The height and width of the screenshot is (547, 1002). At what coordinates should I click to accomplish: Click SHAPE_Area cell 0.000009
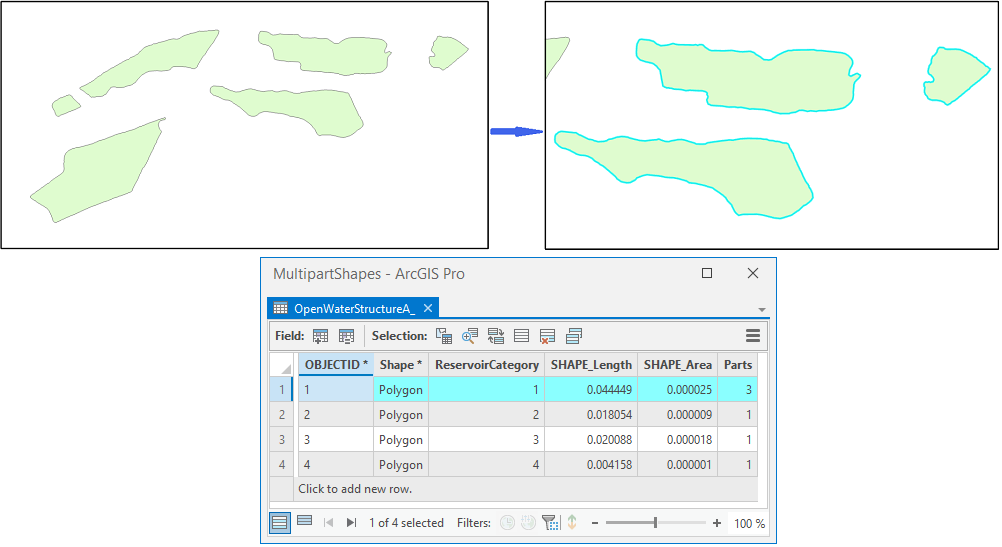[677, 414]
